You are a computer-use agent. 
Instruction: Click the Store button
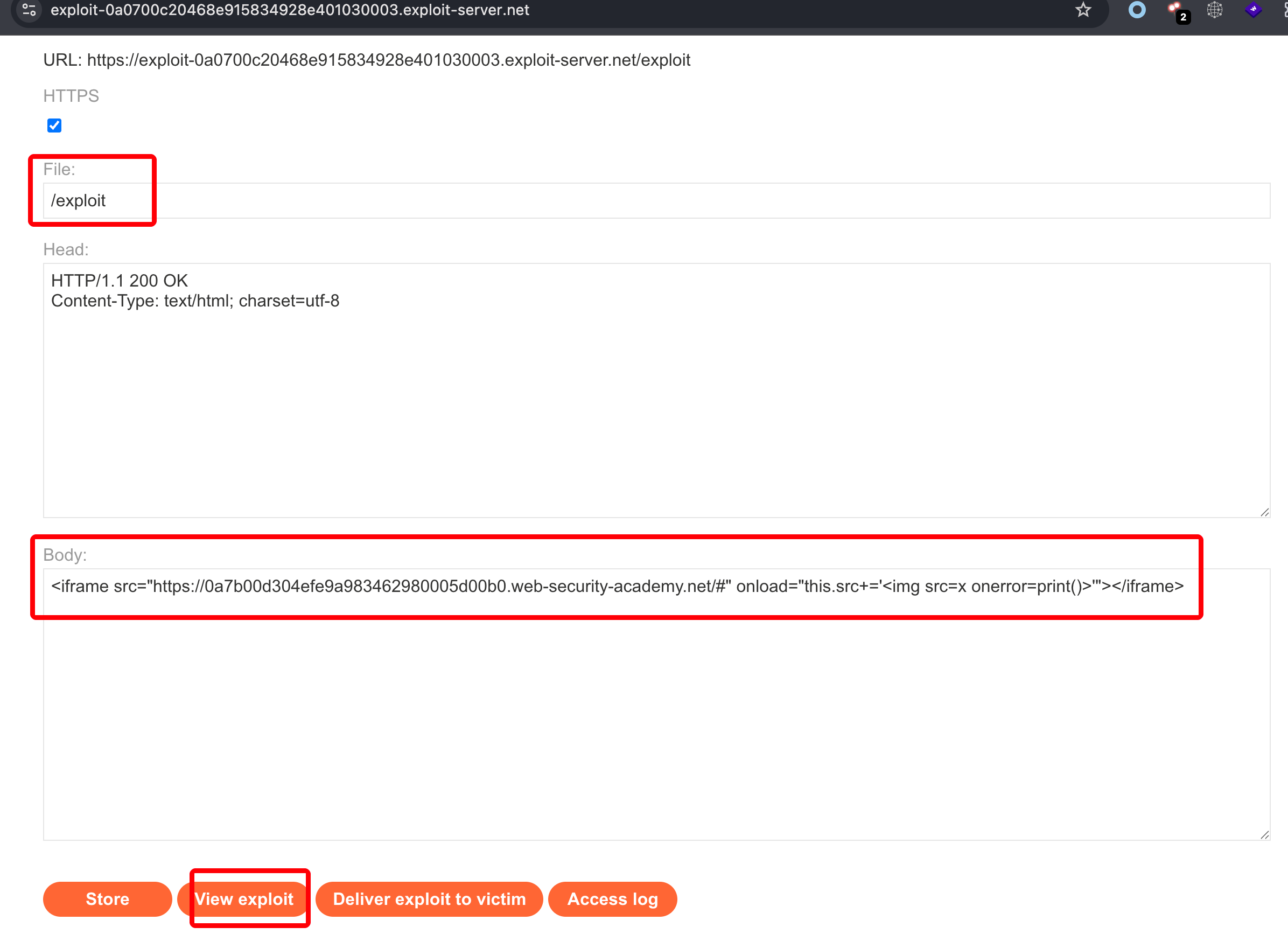(107, 899)
